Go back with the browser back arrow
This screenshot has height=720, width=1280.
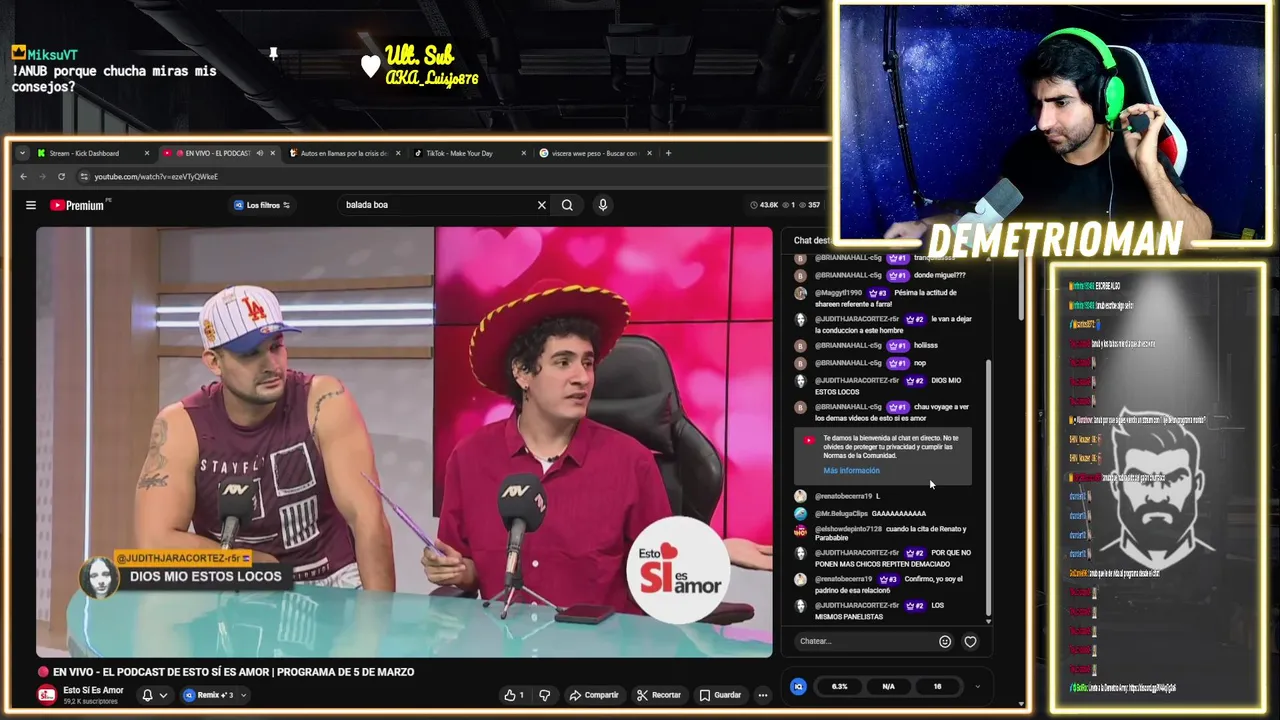(24, 177)
